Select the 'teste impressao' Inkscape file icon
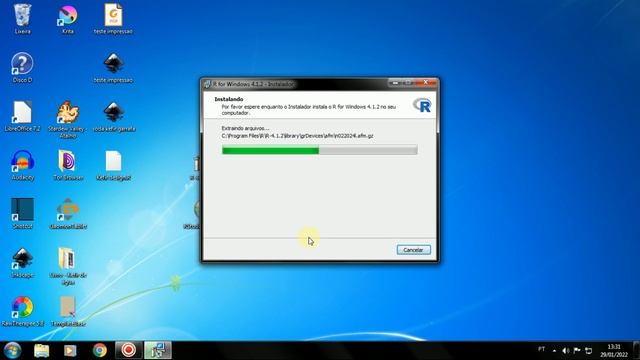 [x=113, y=68]
